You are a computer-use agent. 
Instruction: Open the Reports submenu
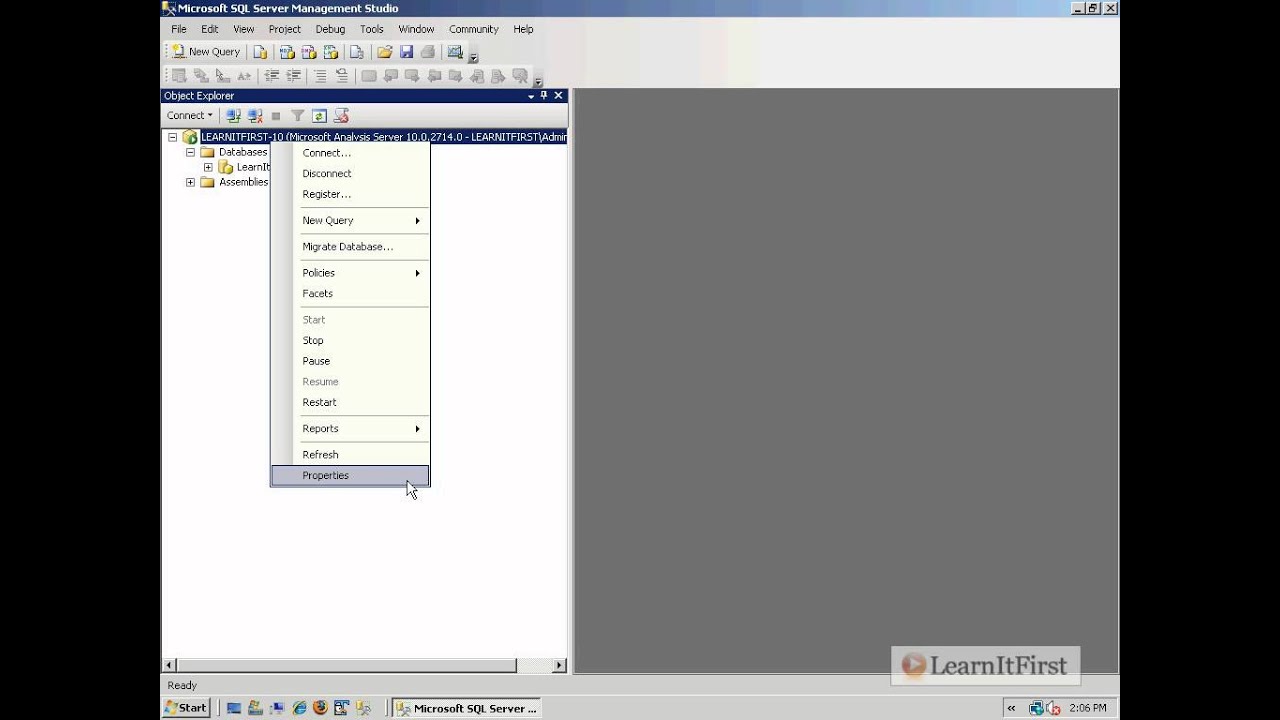pyautogui.click(x=350, y=428)
